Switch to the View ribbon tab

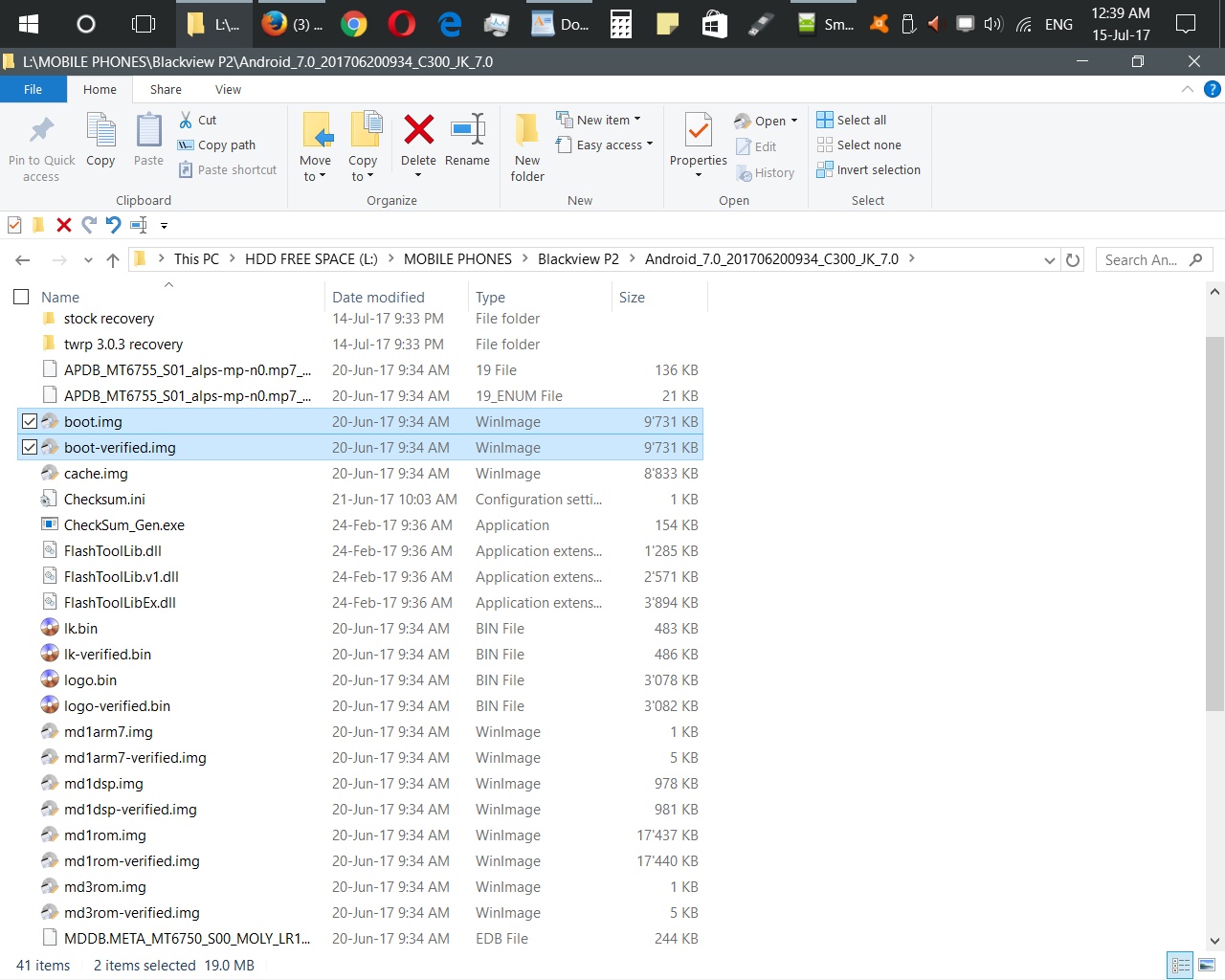tap(228, 89)
